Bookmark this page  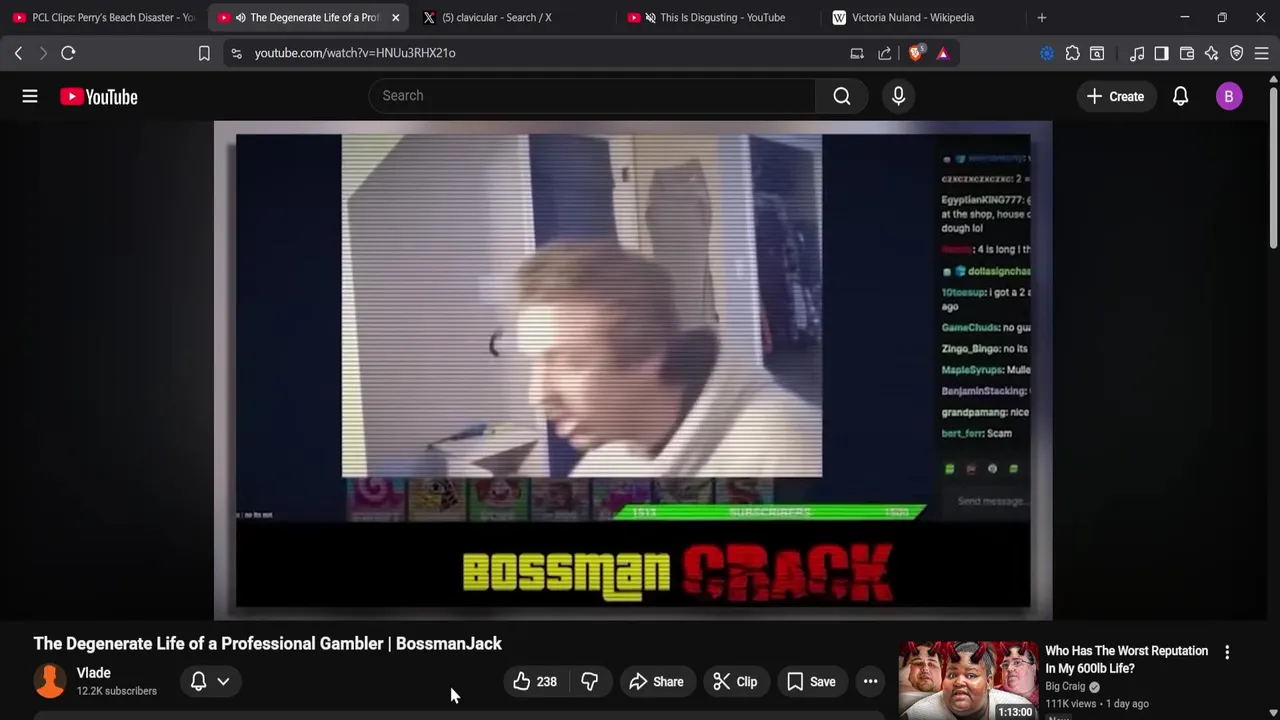(x=204, y=53)
